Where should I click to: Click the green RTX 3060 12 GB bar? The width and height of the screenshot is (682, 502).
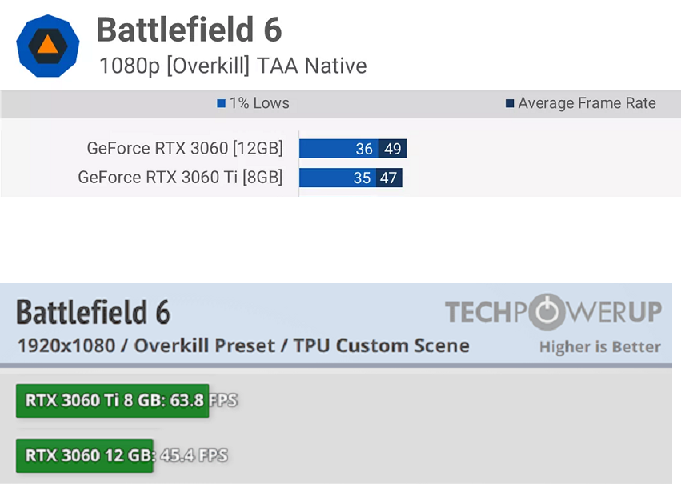85,455
